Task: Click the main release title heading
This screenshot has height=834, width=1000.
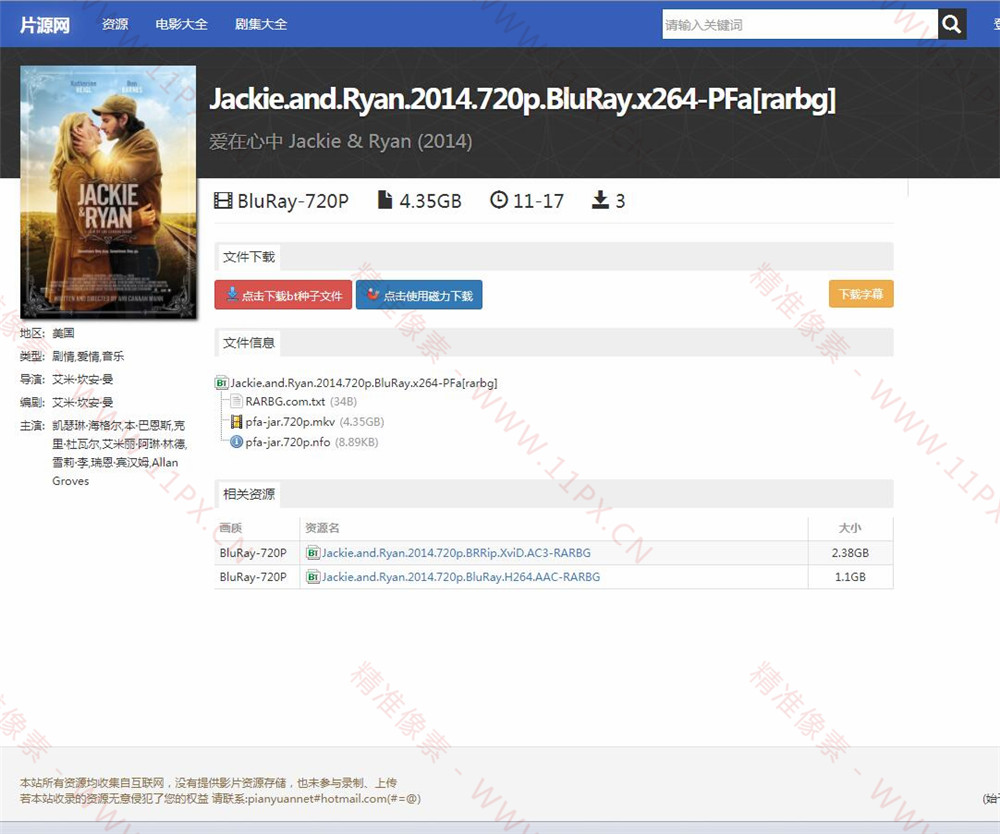Action: (522, 99)
